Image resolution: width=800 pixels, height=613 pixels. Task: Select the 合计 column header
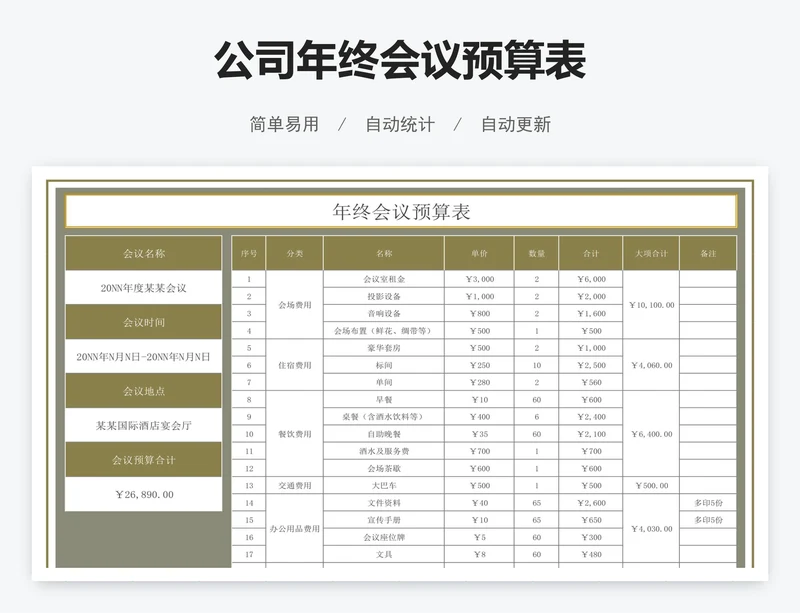click(591, 253)
